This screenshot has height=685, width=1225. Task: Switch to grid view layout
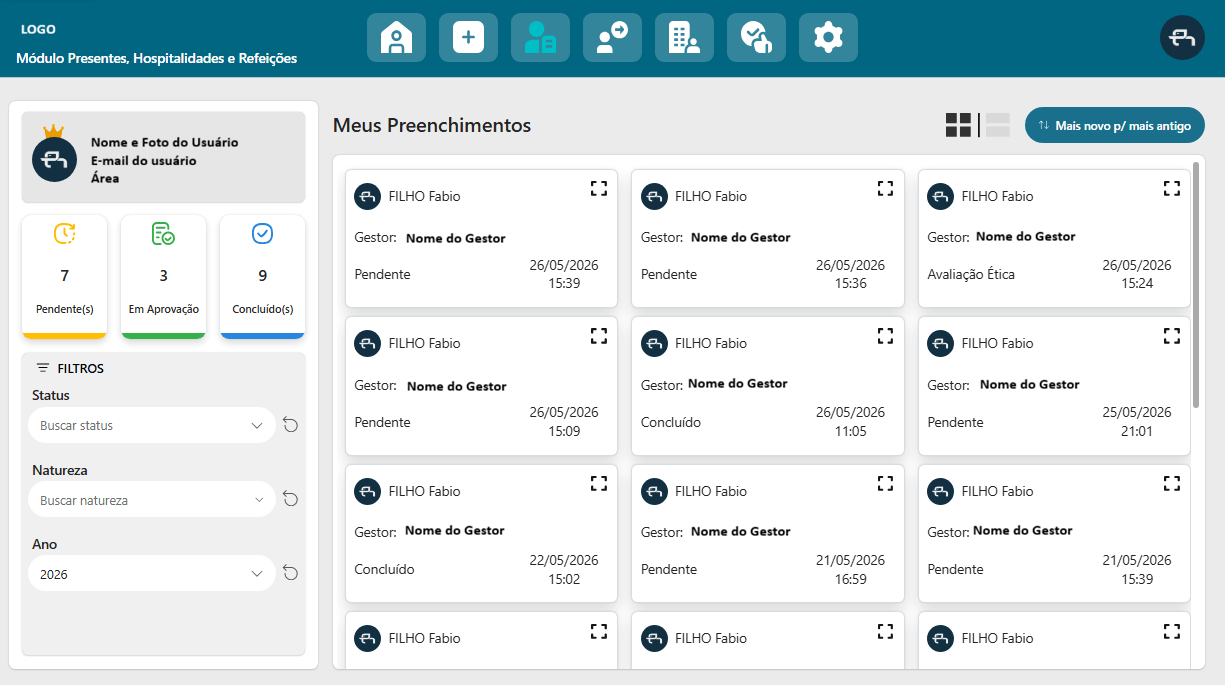(x=958, y=125)
